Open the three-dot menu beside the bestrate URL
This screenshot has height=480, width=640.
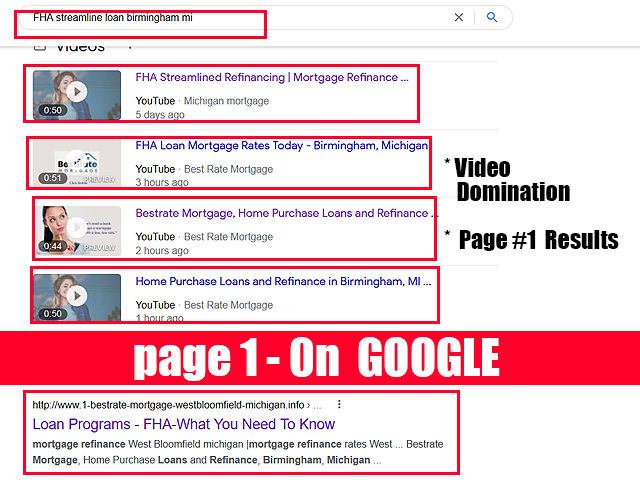(339, 404)
